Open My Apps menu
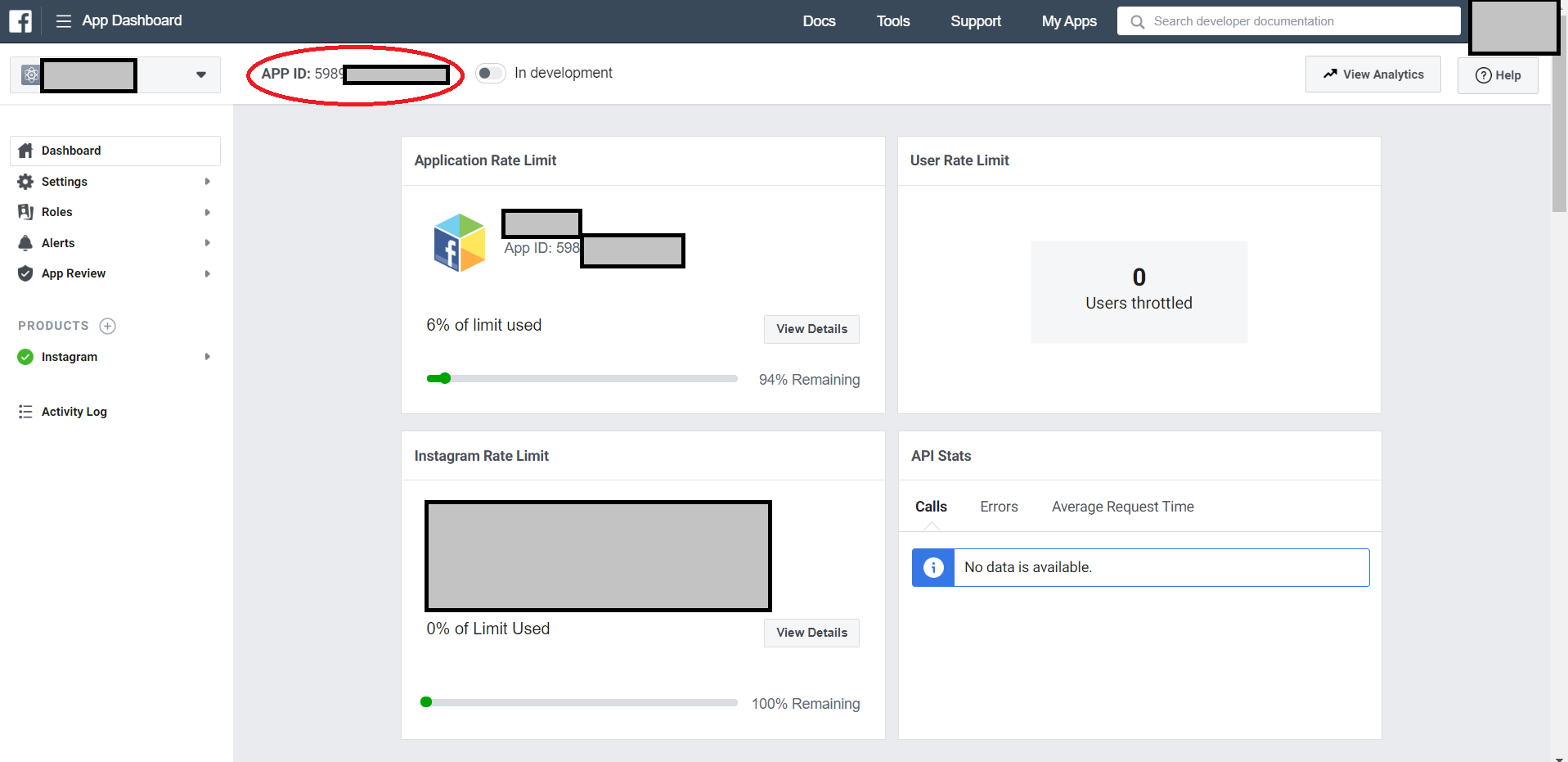Viewport: 1568px width, 762px height. tap(1069, 21)
